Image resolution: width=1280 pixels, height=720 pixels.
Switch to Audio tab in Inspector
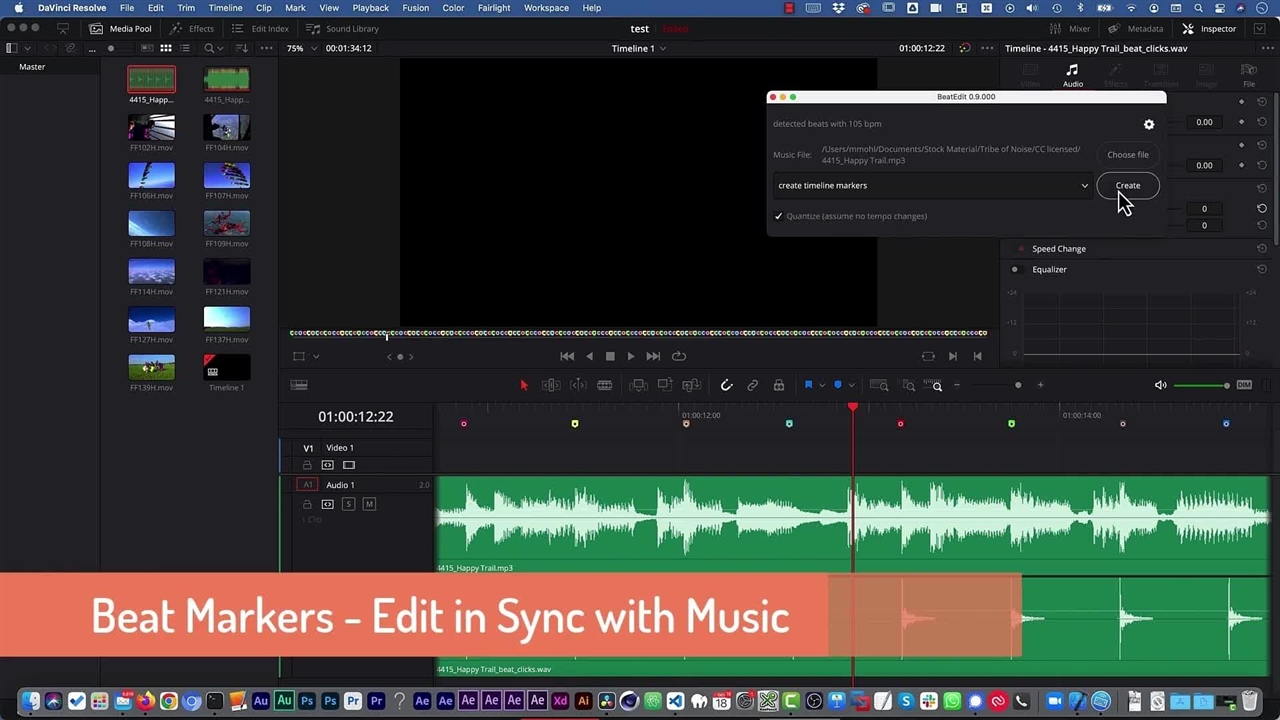(x=1072, y=75)
